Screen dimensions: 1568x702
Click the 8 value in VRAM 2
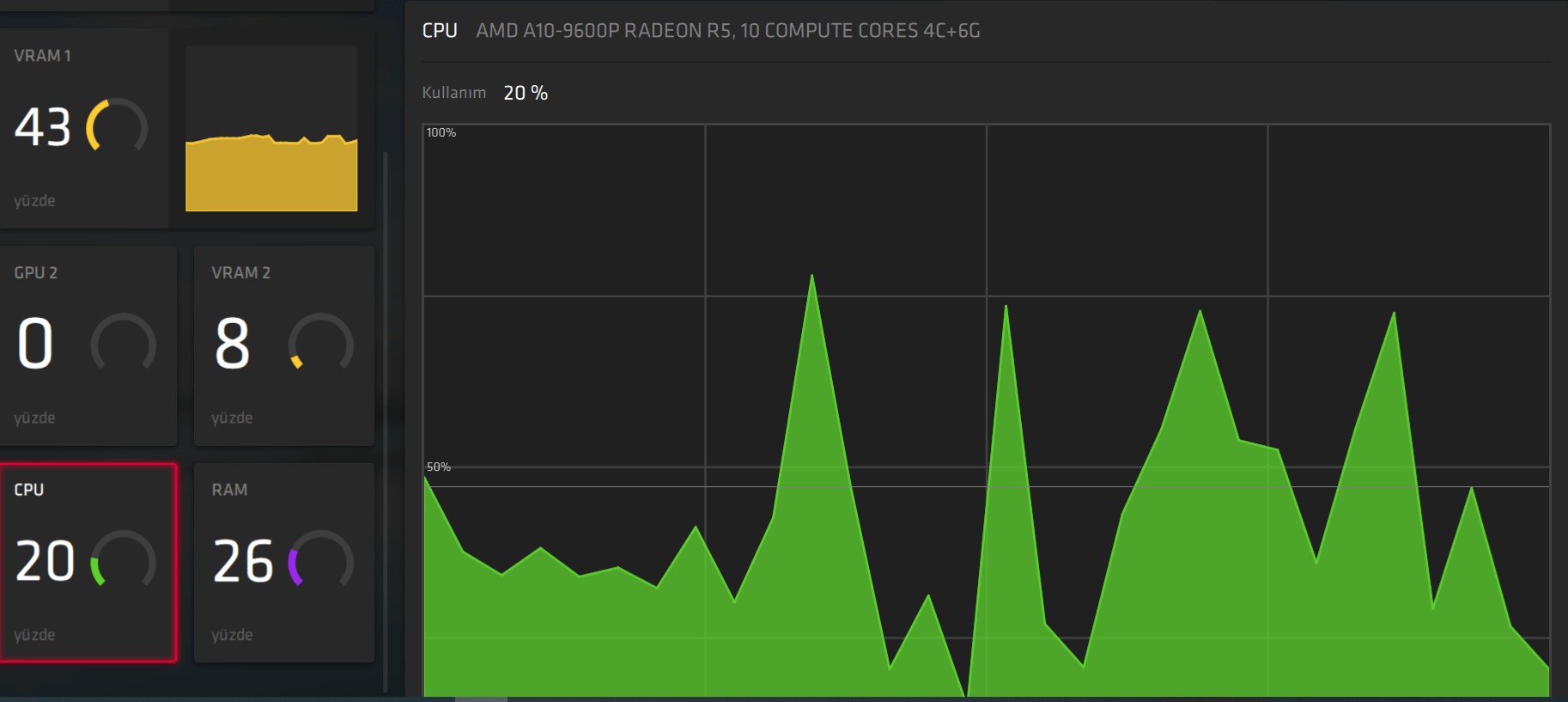pos(233,344)
